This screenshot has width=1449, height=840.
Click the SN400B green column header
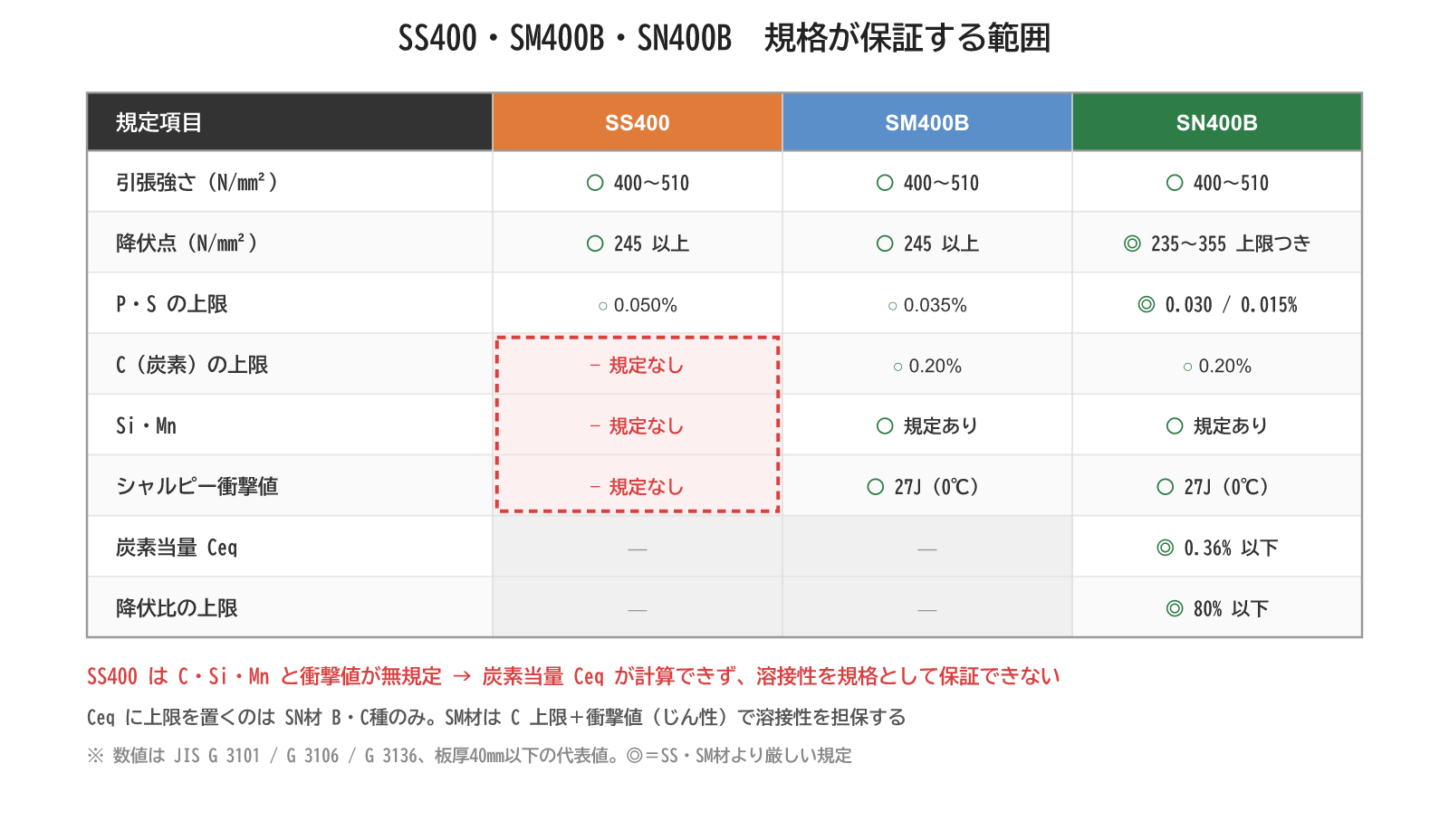coord(1217,122)
